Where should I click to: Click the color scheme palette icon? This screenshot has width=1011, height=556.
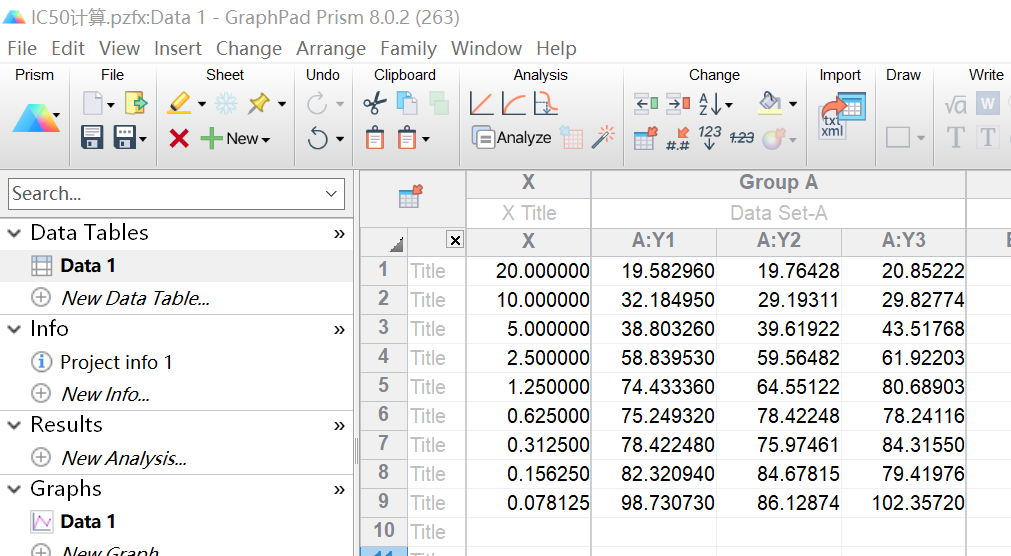tap(774, 138)
